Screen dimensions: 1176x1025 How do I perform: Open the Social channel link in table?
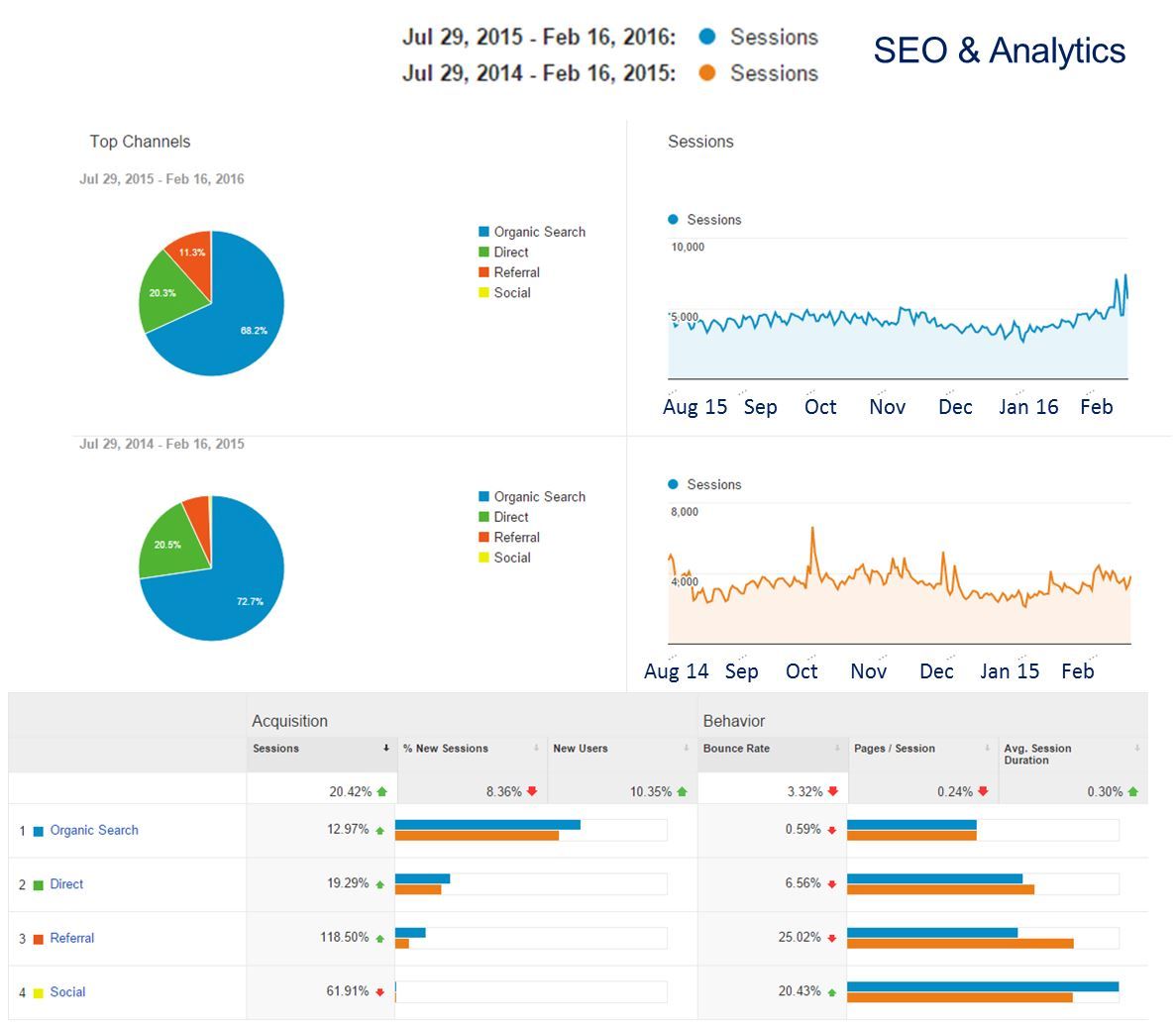(x=67, y=992)
